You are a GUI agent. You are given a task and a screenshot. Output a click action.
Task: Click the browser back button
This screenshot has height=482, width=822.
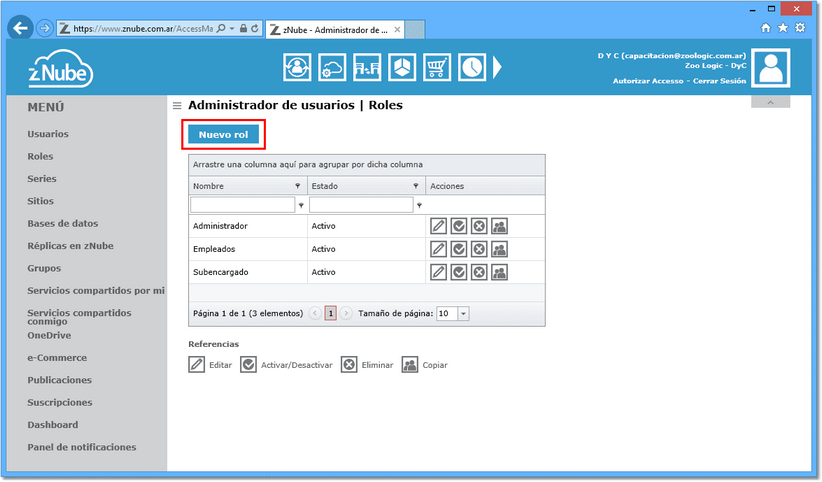[20, 28]
